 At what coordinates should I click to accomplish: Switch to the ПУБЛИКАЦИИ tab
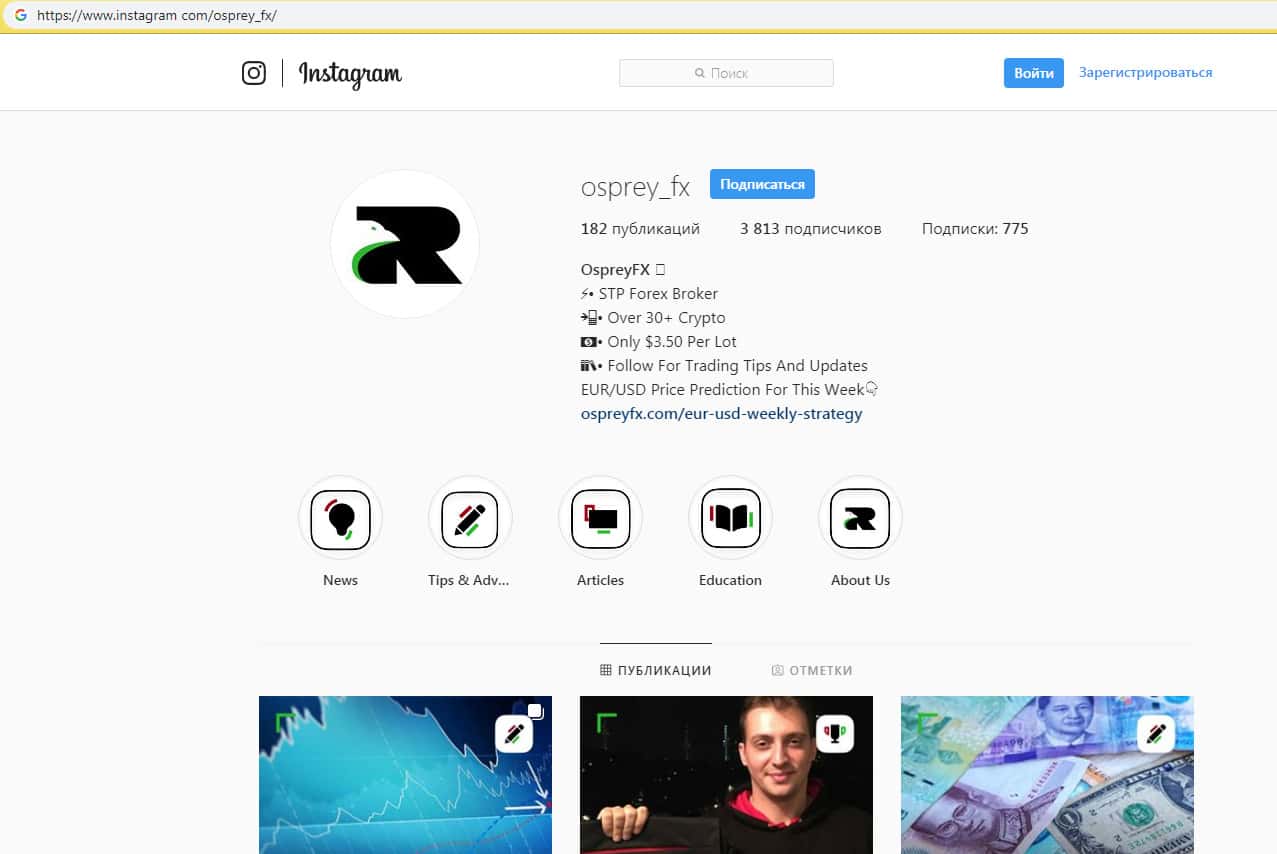pyautogui.click(x=656, y=670)
